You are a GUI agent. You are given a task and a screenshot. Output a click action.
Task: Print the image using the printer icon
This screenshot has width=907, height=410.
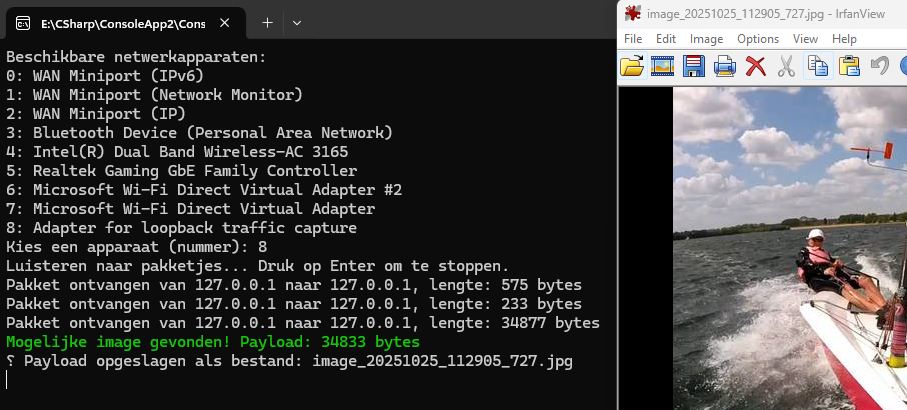[725, 67]
